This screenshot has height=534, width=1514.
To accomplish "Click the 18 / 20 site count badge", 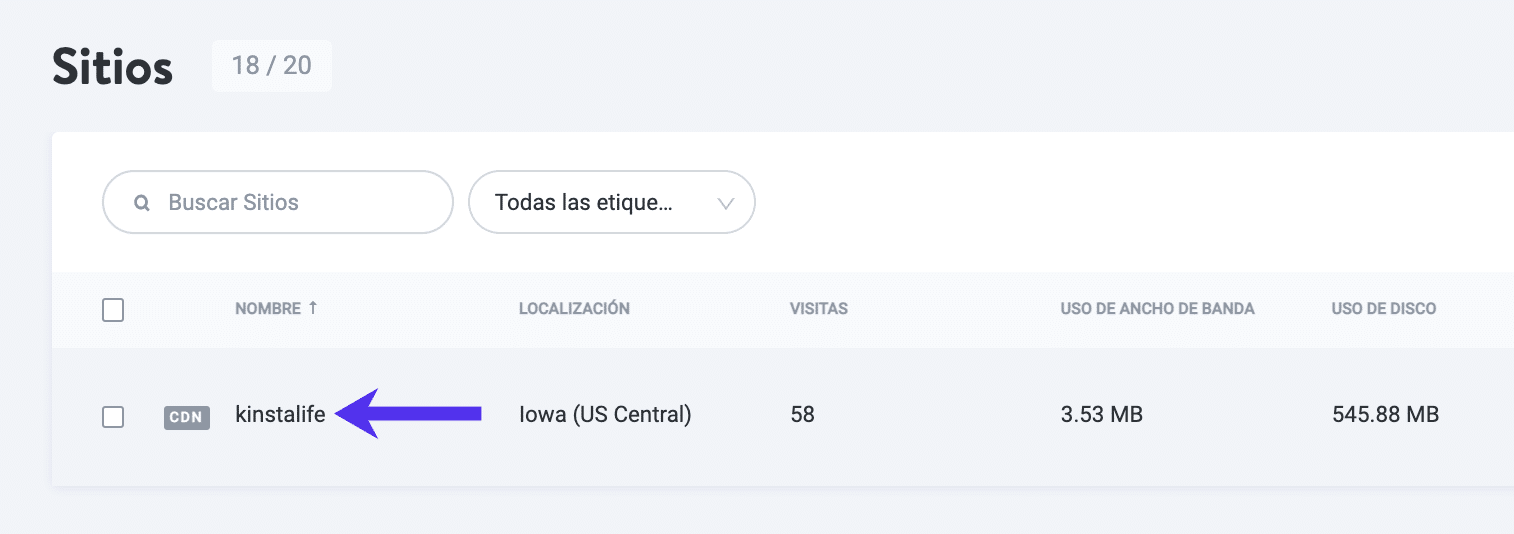I will click(271, 66).
